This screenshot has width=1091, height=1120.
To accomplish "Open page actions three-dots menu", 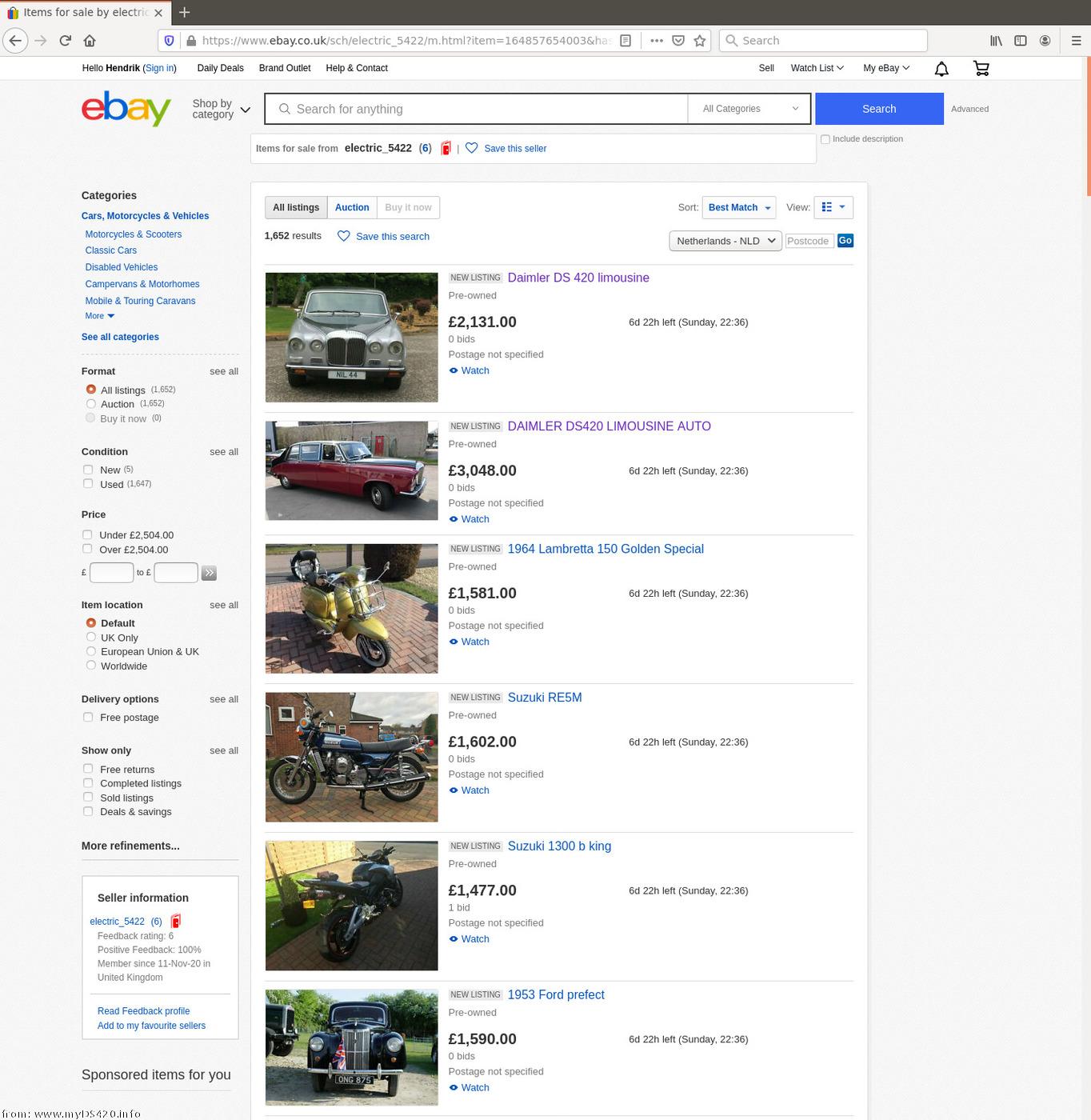I will [657, 41].
